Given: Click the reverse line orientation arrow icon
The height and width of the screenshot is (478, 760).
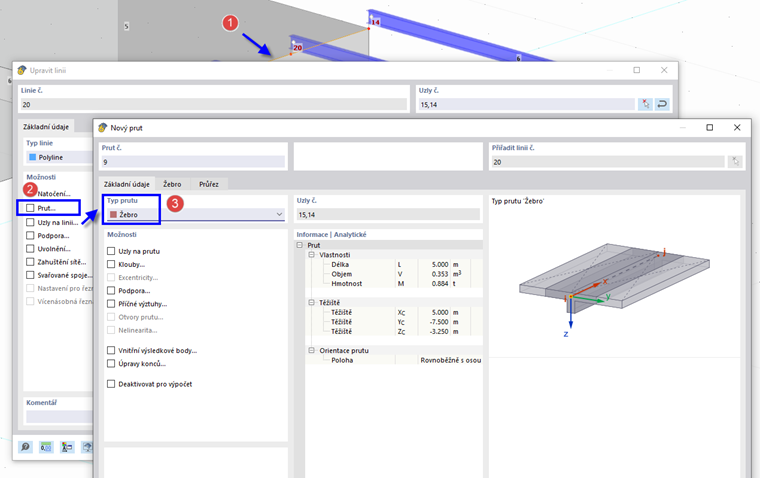Looking at the screenshot, I should tap(662, 104).
